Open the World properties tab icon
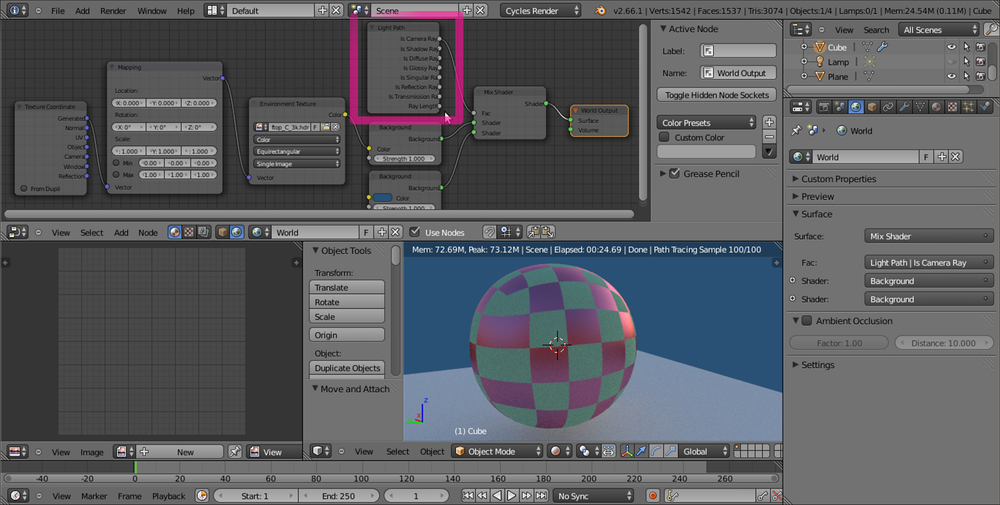The image size is (1000, 505). [x=856, y=107]
